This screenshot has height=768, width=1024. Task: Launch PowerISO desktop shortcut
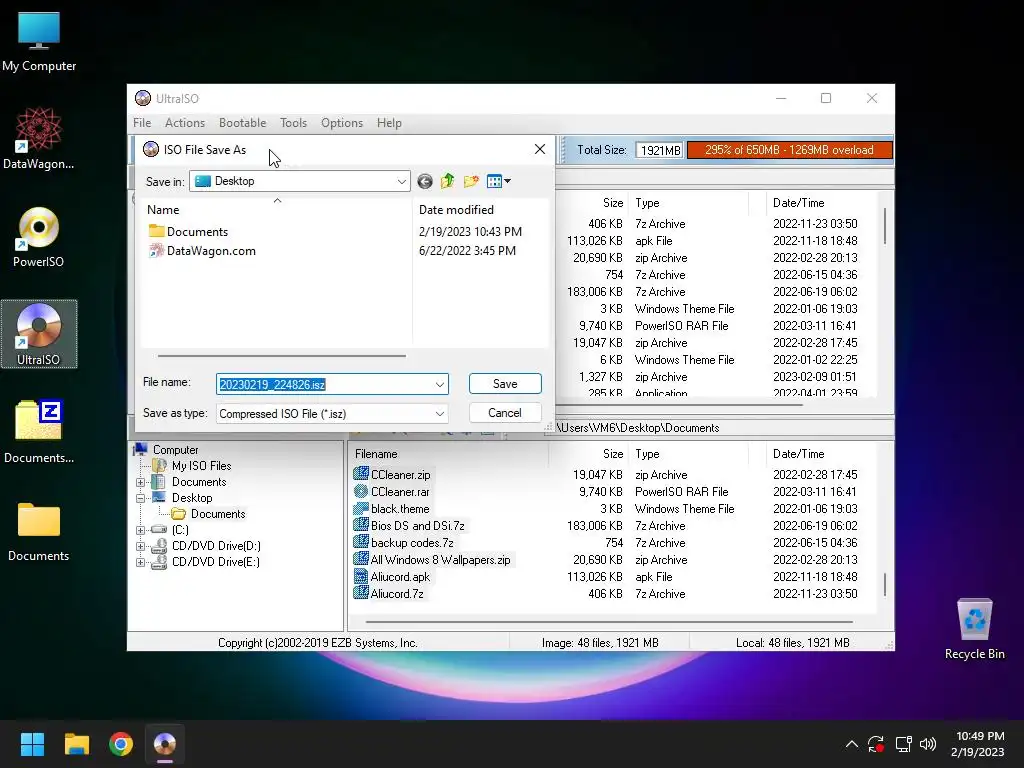click(x=39, y=237)
